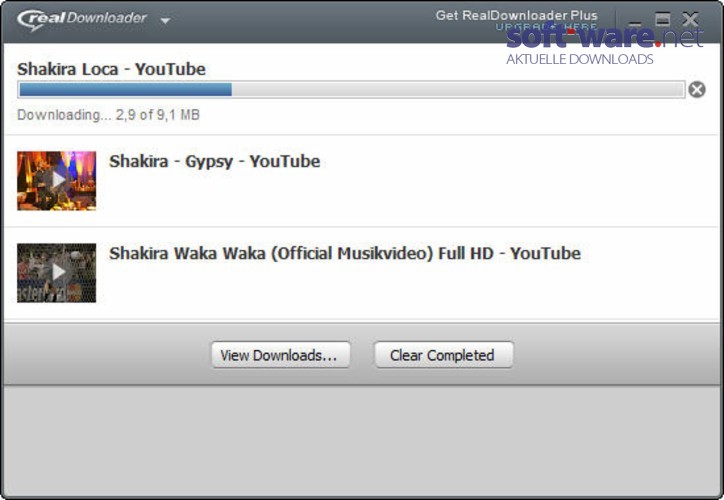Open the Get RealDownloader Plus upgrade link
Image resolution: width=724 pixels, height=500 pixels.
pos(516,19)
